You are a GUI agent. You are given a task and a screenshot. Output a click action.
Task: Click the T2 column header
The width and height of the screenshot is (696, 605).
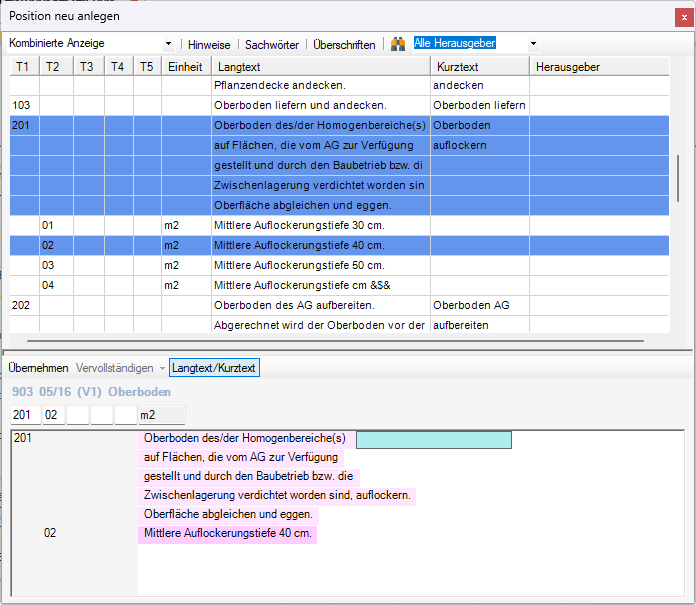click(56, 67)
